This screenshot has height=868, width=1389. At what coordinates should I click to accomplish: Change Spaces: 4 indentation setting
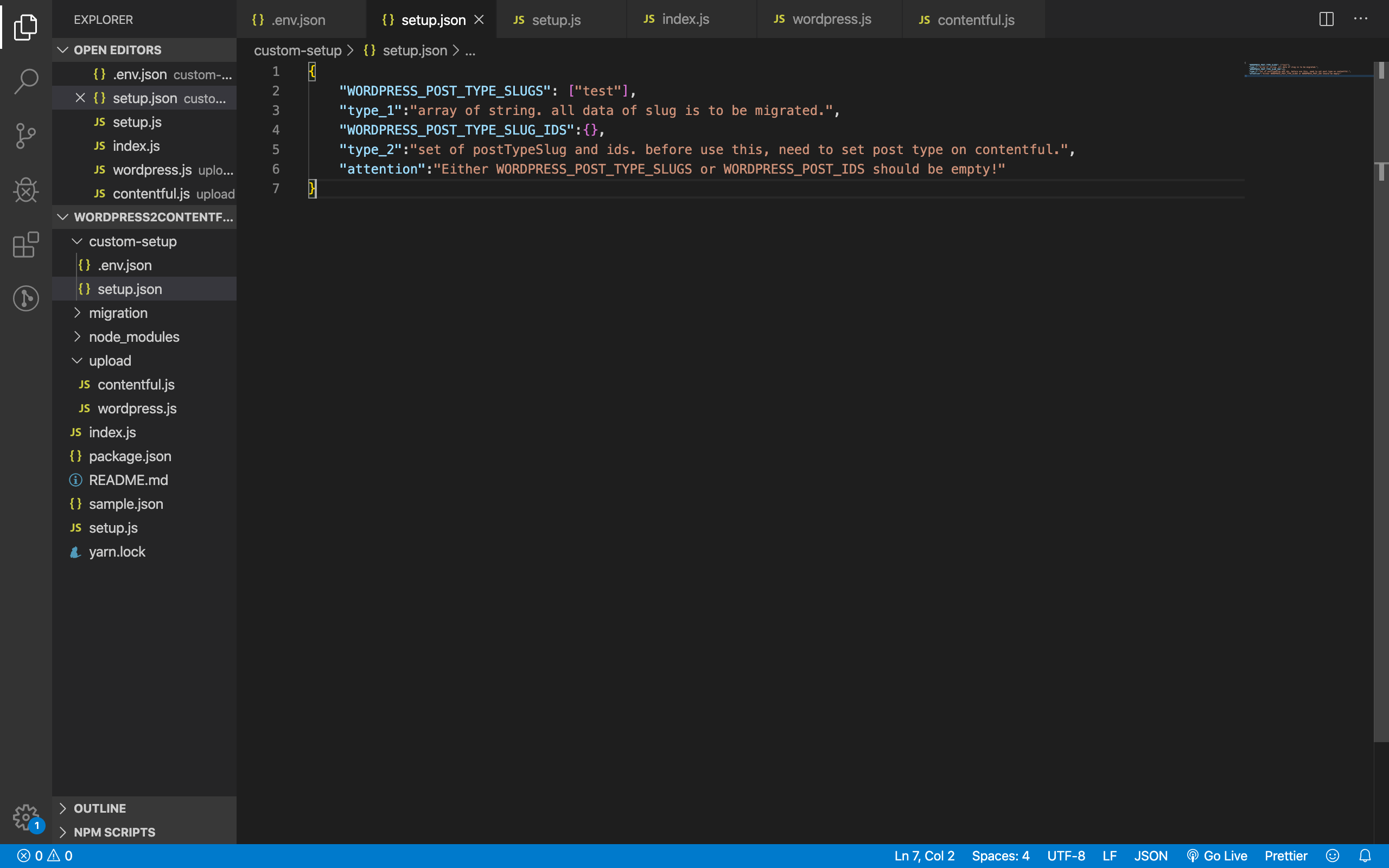click(1000, 856)
